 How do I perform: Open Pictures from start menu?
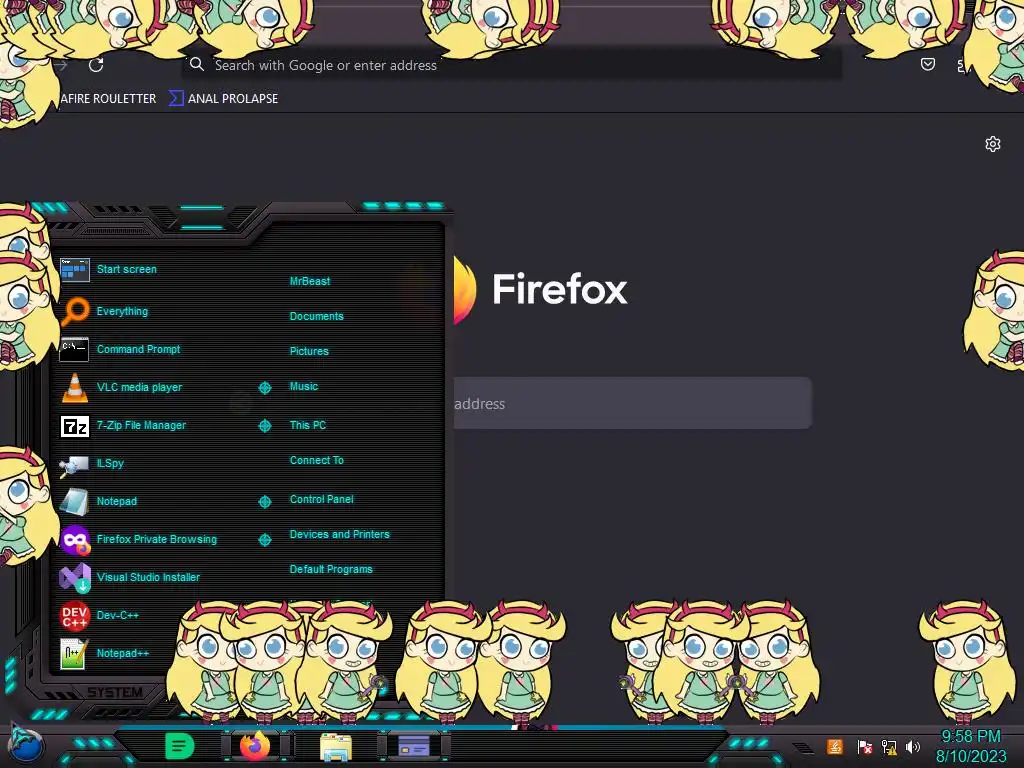309,351
